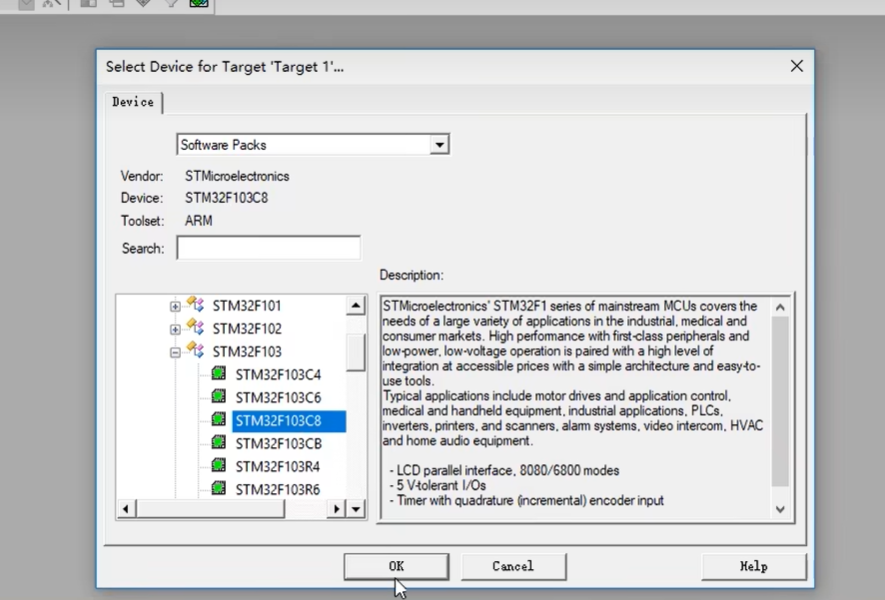Screen dimensions: 885x600
Task: Click the chip icon beside STM32F103R4
Action: pyautogui.click(x=219, y=466)
